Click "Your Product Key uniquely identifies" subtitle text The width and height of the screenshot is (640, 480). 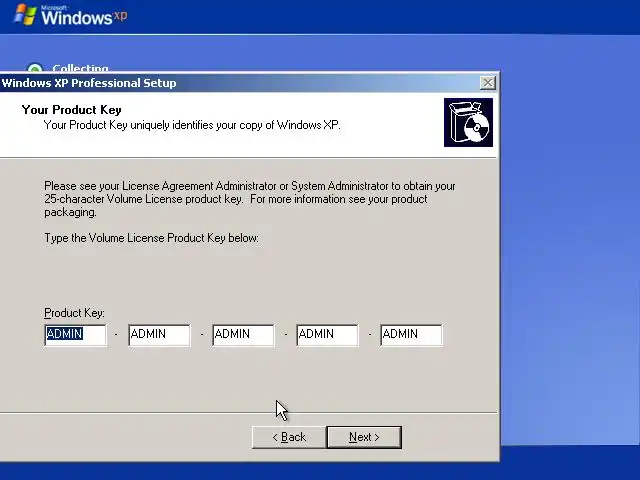[x=192, y=125]
